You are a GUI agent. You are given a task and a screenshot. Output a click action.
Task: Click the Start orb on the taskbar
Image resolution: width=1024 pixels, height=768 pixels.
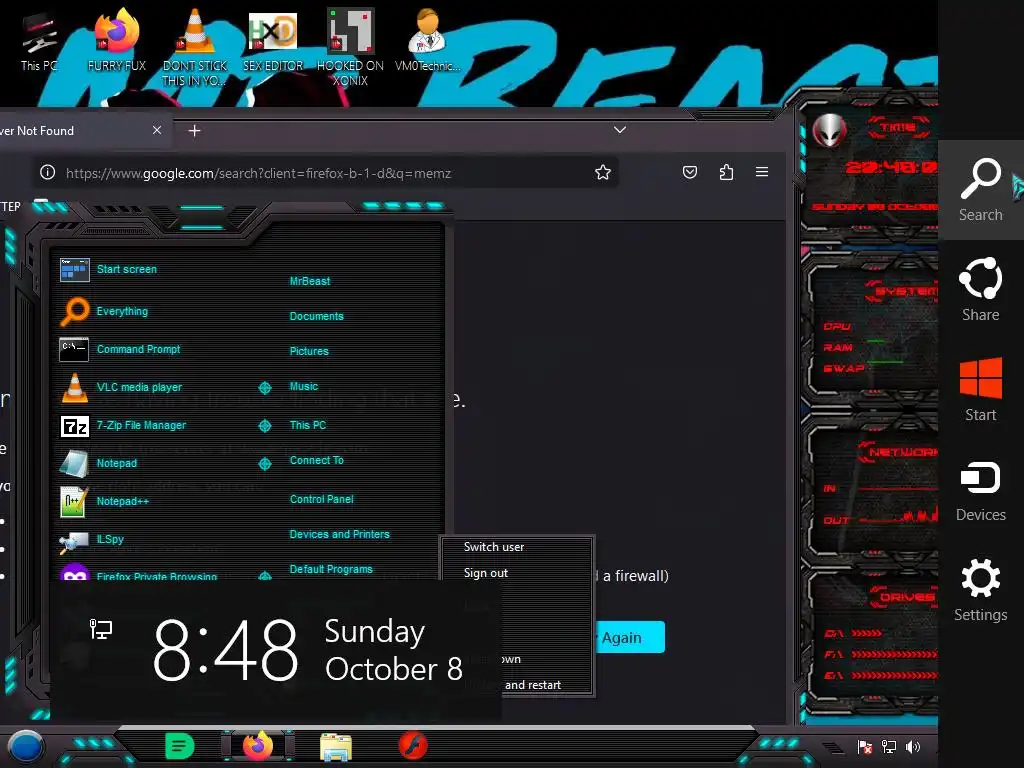pyautogui.click(x=26, y=746)
